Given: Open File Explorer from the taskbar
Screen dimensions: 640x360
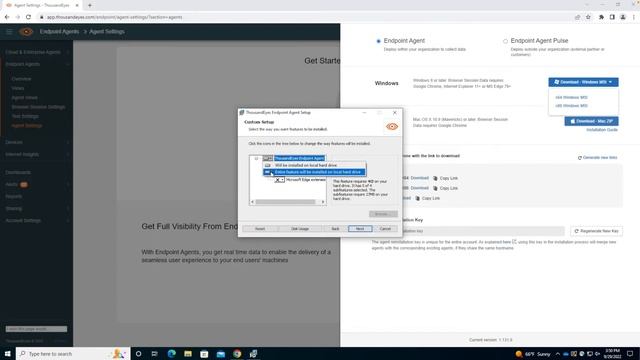Looking at the screenshot, I should [x=188, y=353].
